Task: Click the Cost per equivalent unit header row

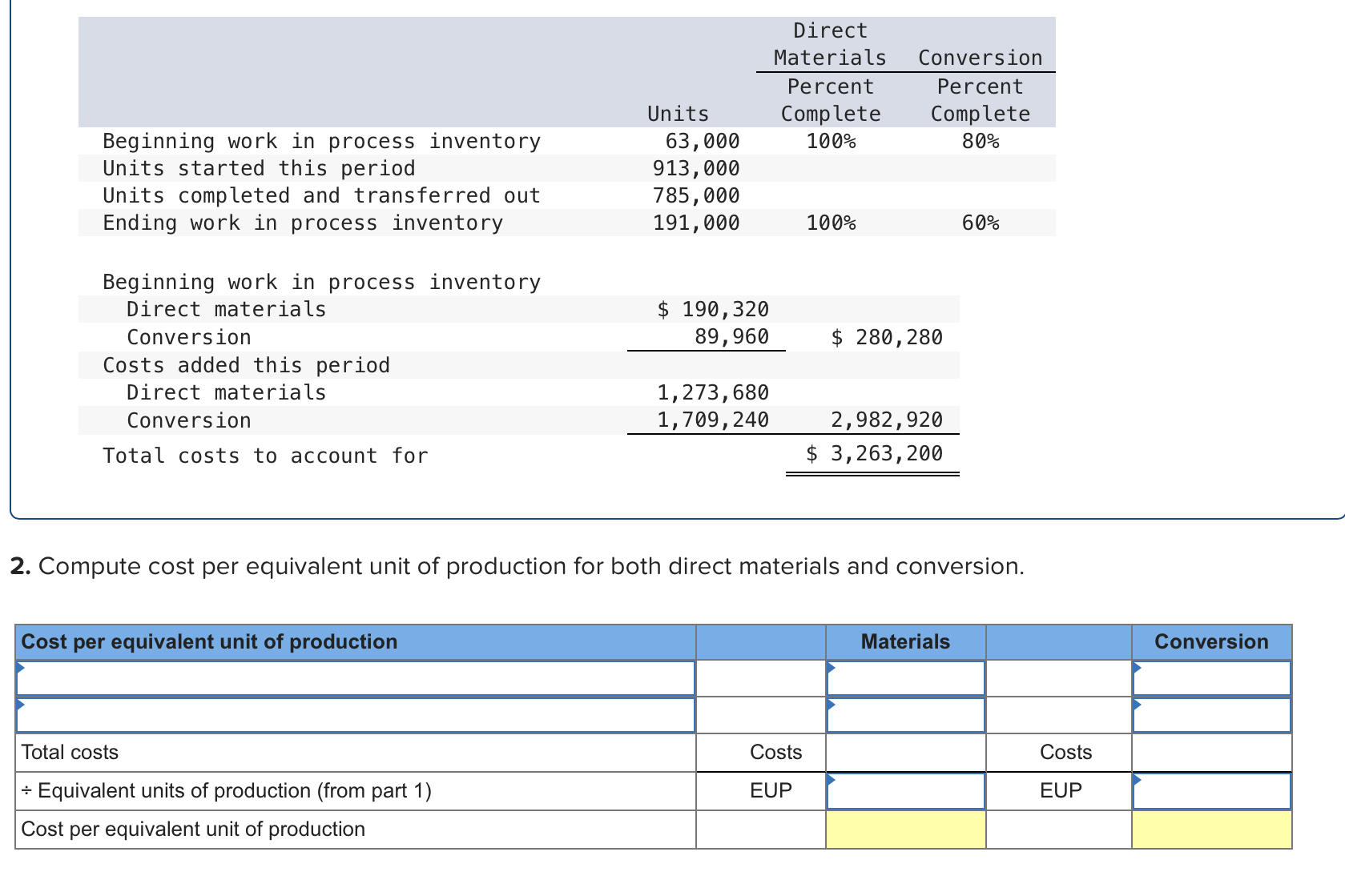Action: [x=208, y=641]
